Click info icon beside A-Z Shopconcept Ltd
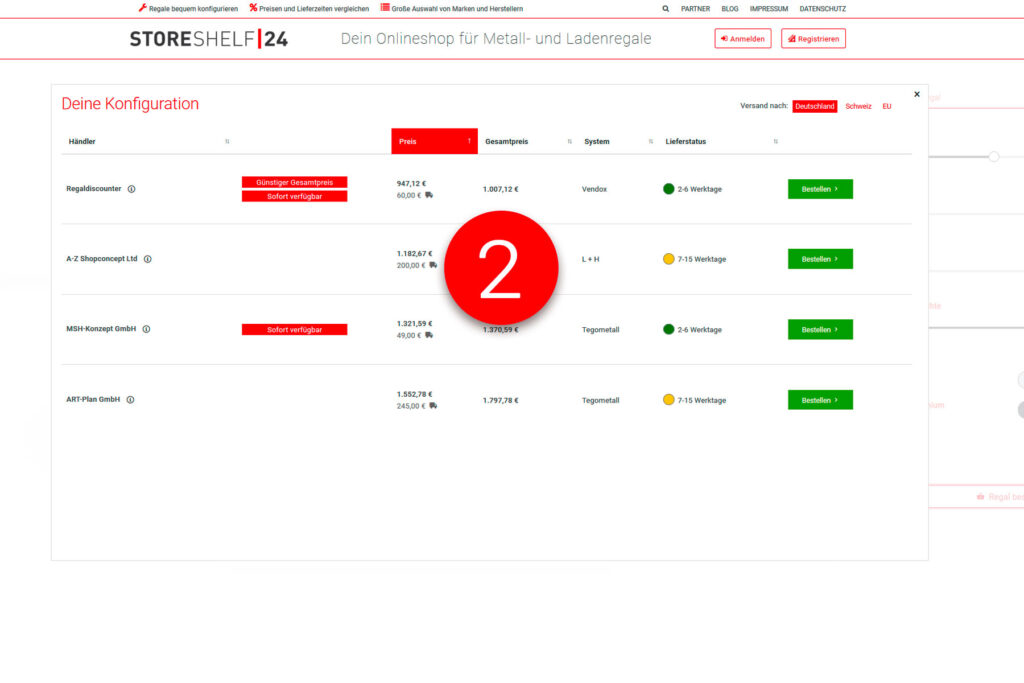The width and height of the screenshot is (1024, 683). coord(147,259)
